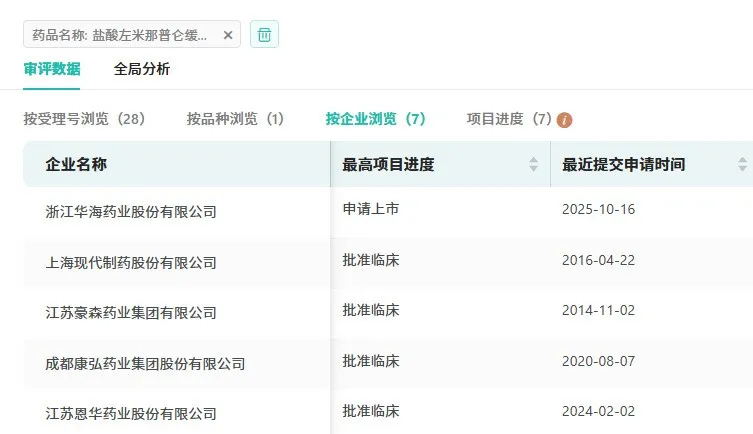This screenshot has width=753, height=434.
Task: Select 按企业浏览 (7) view
Action: 375,119
